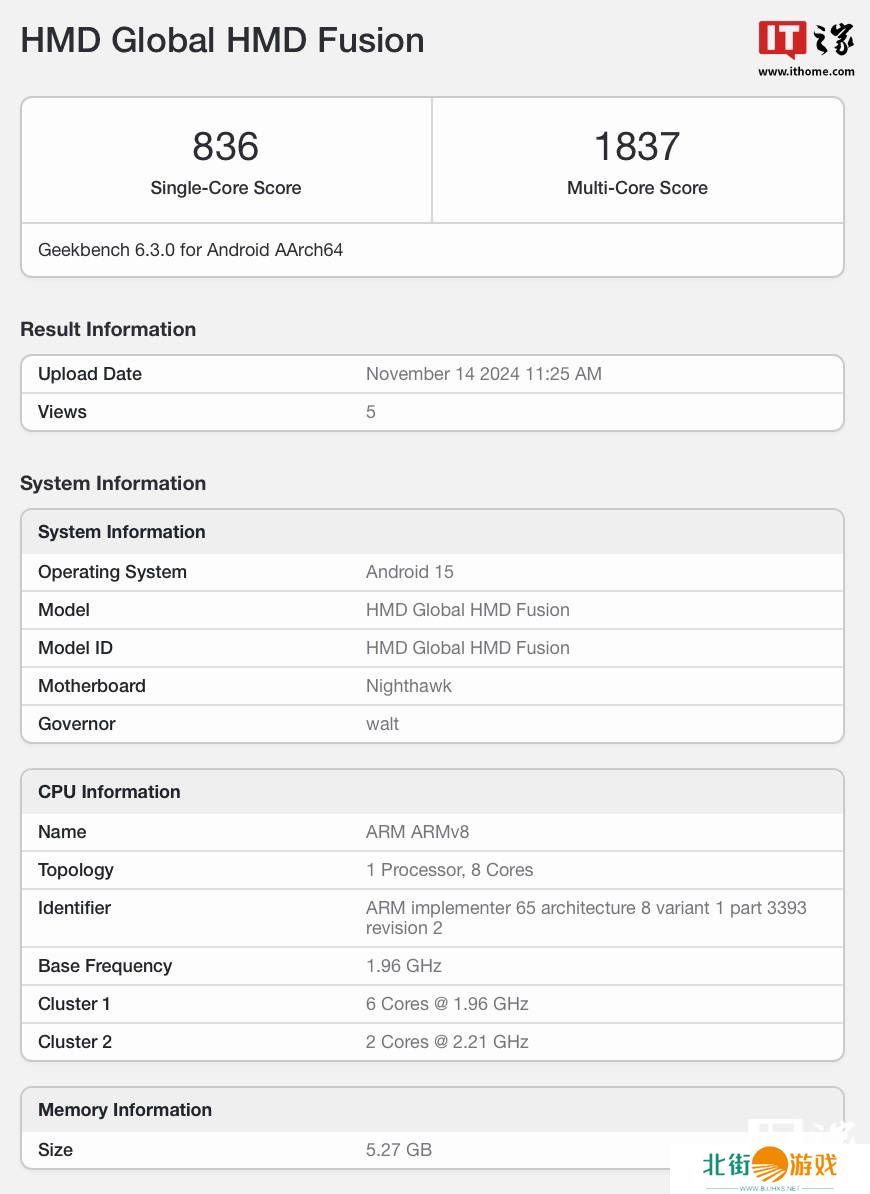Click the Upload Date value November 14 2024
Image resolution: width=870 pixels, height=1194 pixels.
tap(484, 374)
